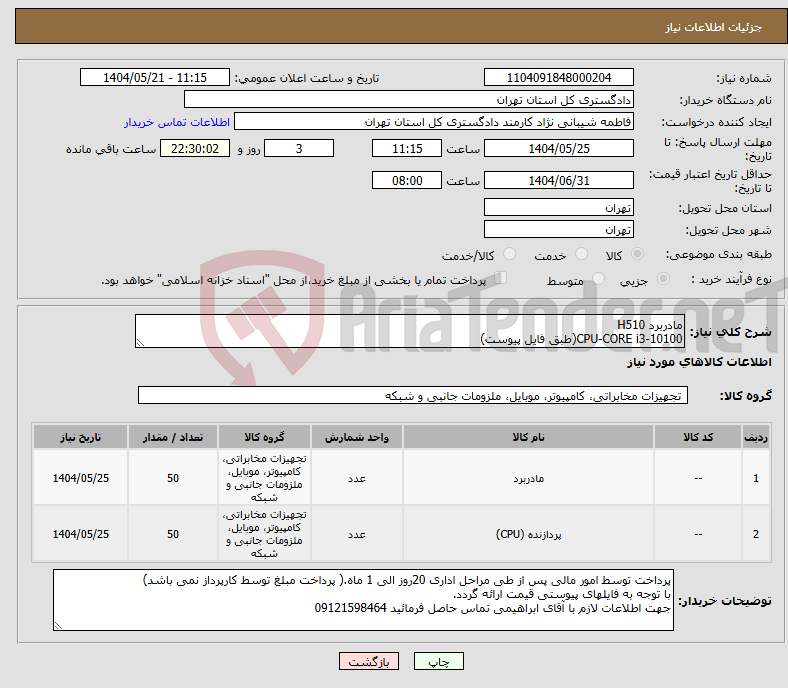Click the remaining days field showing 3
Viewport: 788px width, 688px height.
click(299, 148)
